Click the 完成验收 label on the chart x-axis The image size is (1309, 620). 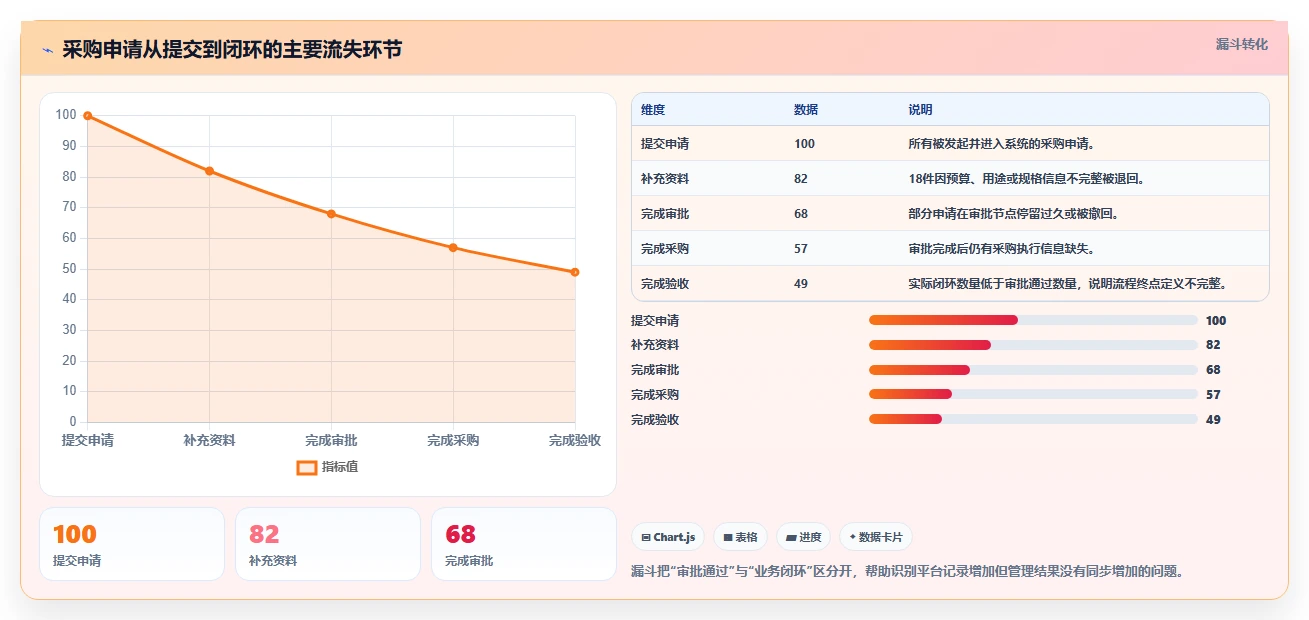point(575,440)
